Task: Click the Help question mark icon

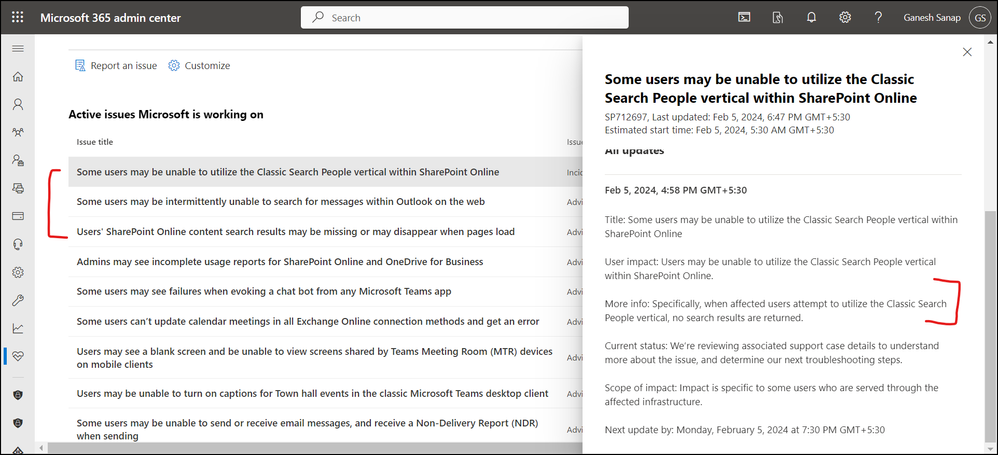Action: (878, 17)
